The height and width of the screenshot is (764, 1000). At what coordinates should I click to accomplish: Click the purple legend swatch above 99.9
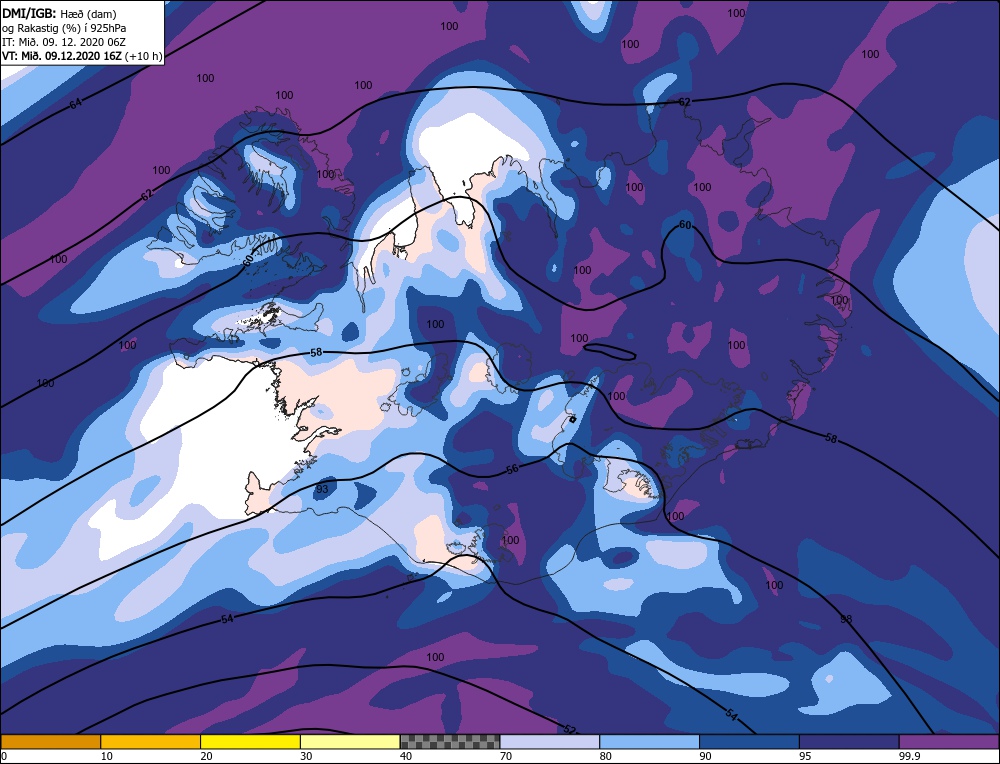click(949, 742)
